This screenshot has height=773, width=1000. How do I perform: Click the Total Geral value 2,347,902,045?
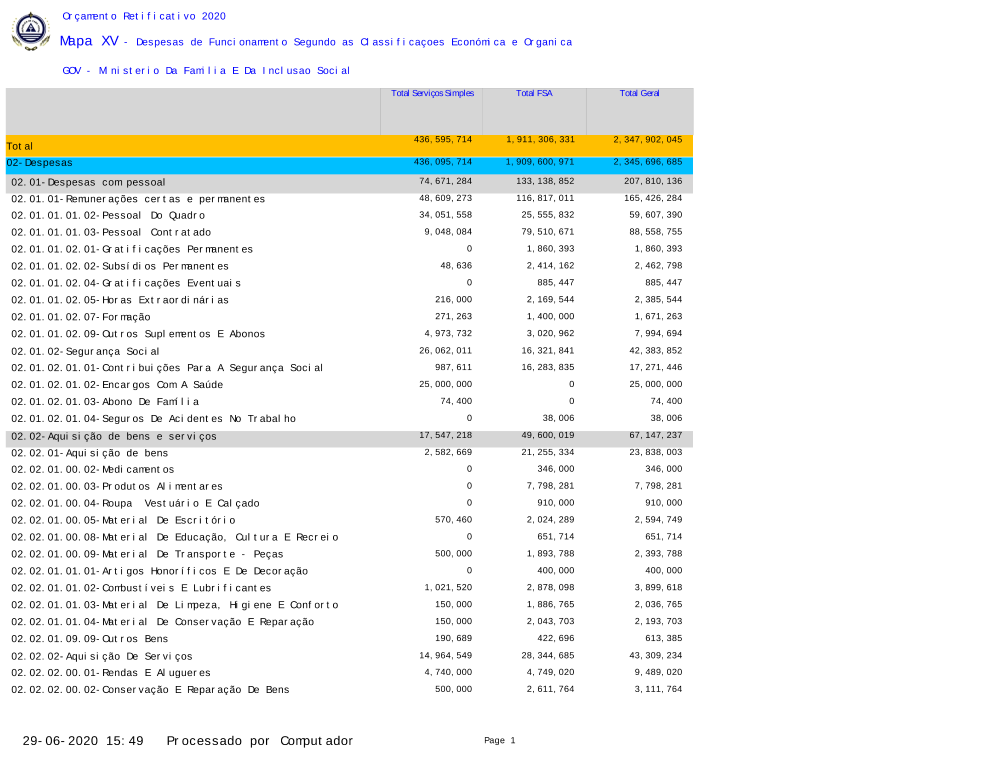tap(647, 140)
